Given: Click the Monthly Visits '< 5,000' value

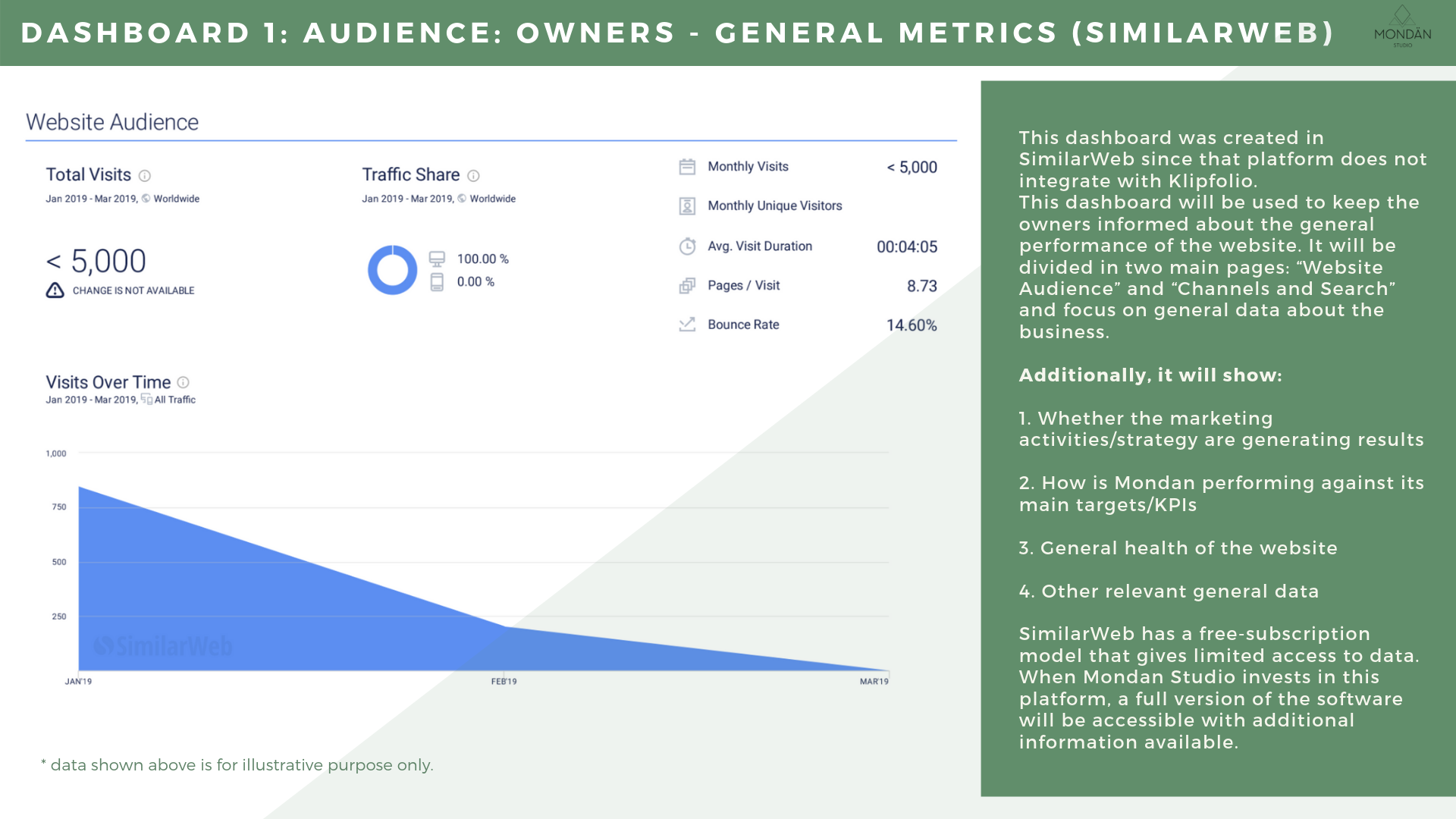Looking at the screenshot, I should click(912, 168).
